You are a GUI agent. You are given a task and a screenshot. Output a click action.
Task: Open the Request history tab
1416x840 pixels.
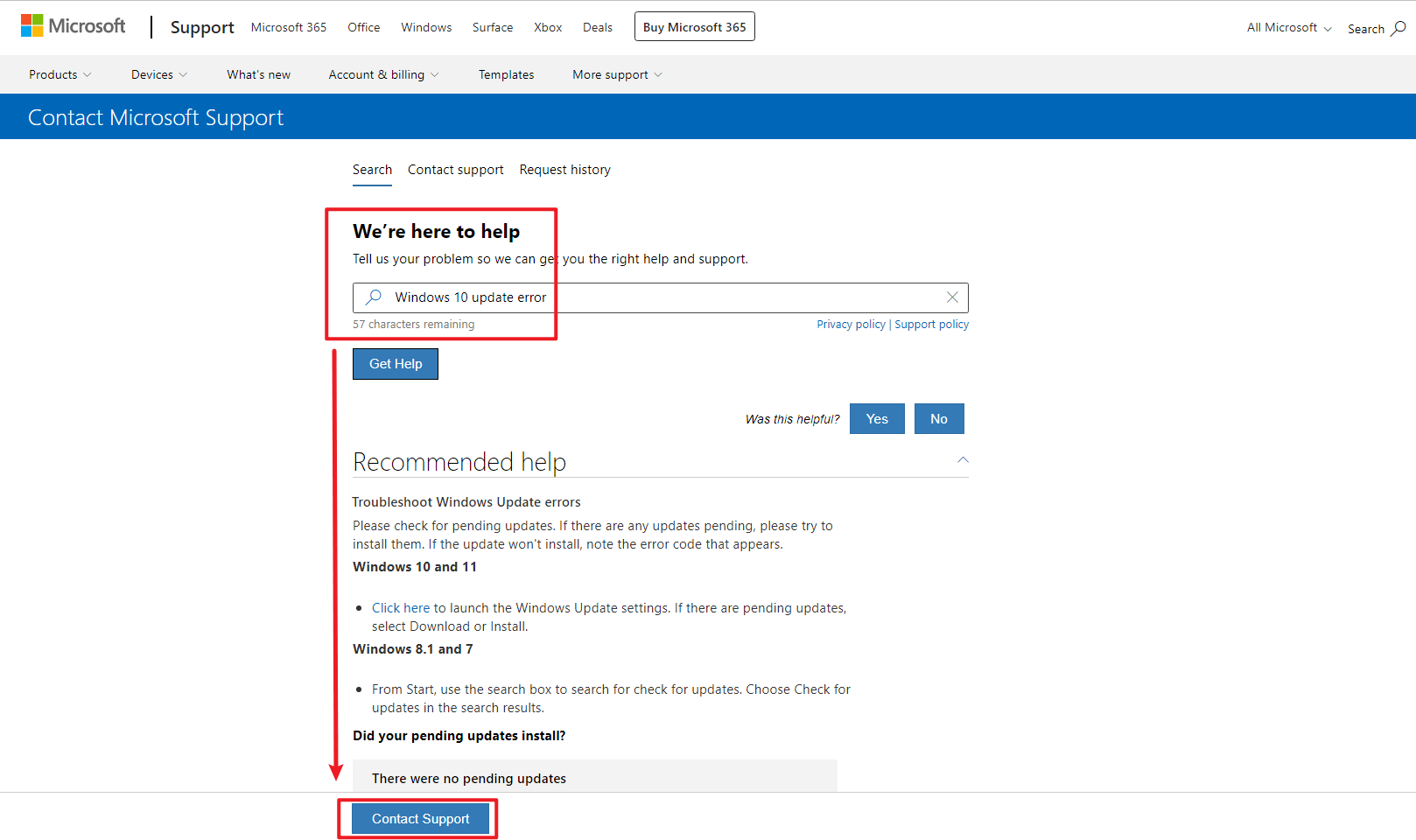[564, 170]
